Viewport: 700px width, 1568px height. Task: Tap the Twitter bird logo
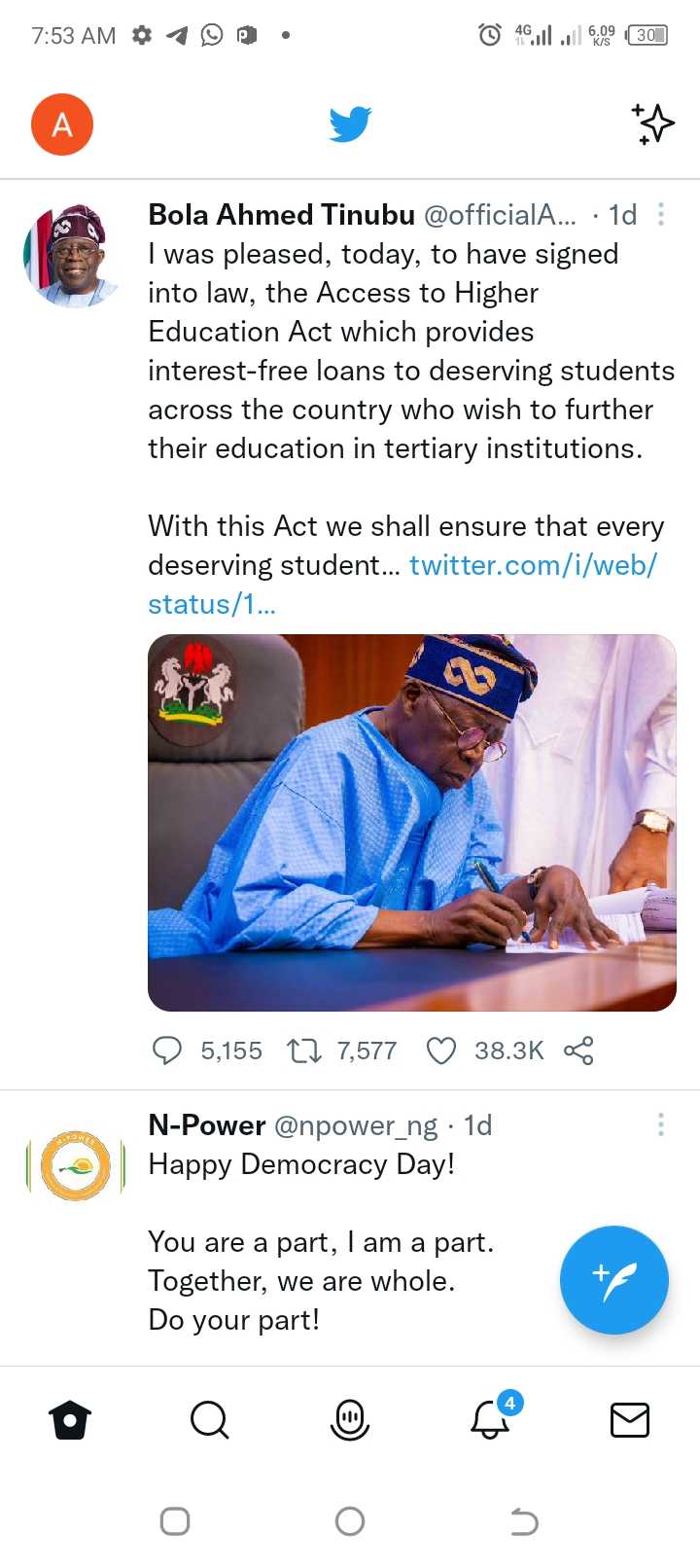click(350, 125)
